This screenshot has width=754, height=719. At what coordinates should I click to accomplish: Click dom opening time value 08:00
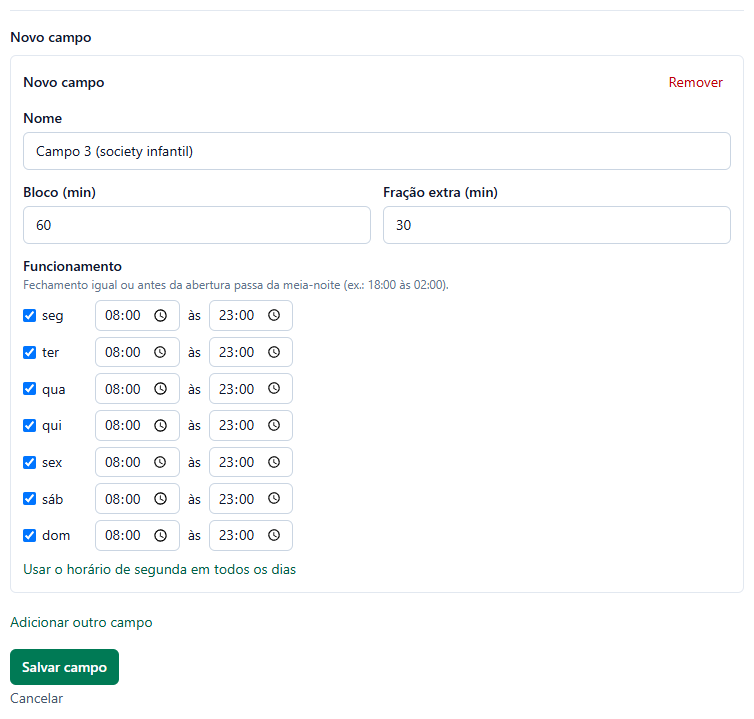123,536
